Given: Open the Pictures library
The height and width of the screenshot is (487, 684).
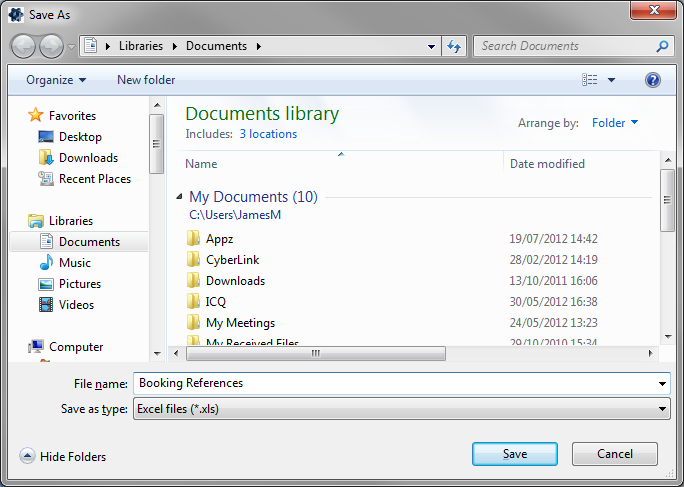Looking at the screenshot, I should 79,284.
